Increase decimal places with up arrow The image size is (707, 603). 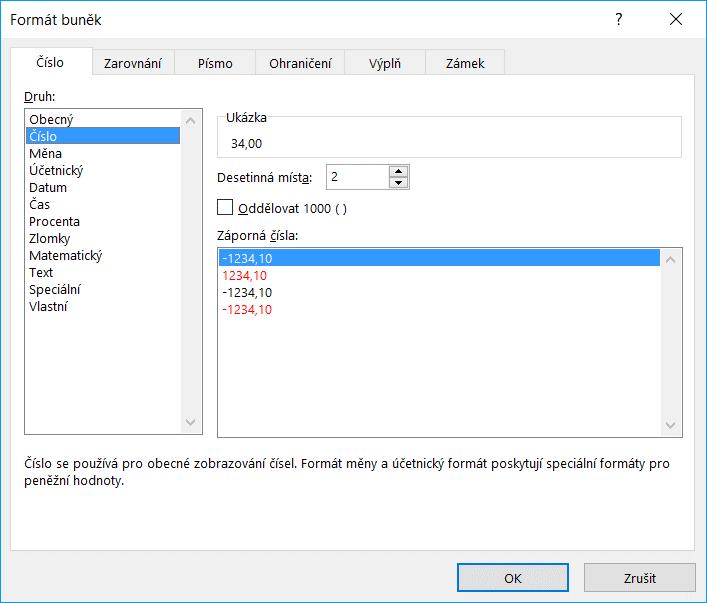click(x=398, y=171)
